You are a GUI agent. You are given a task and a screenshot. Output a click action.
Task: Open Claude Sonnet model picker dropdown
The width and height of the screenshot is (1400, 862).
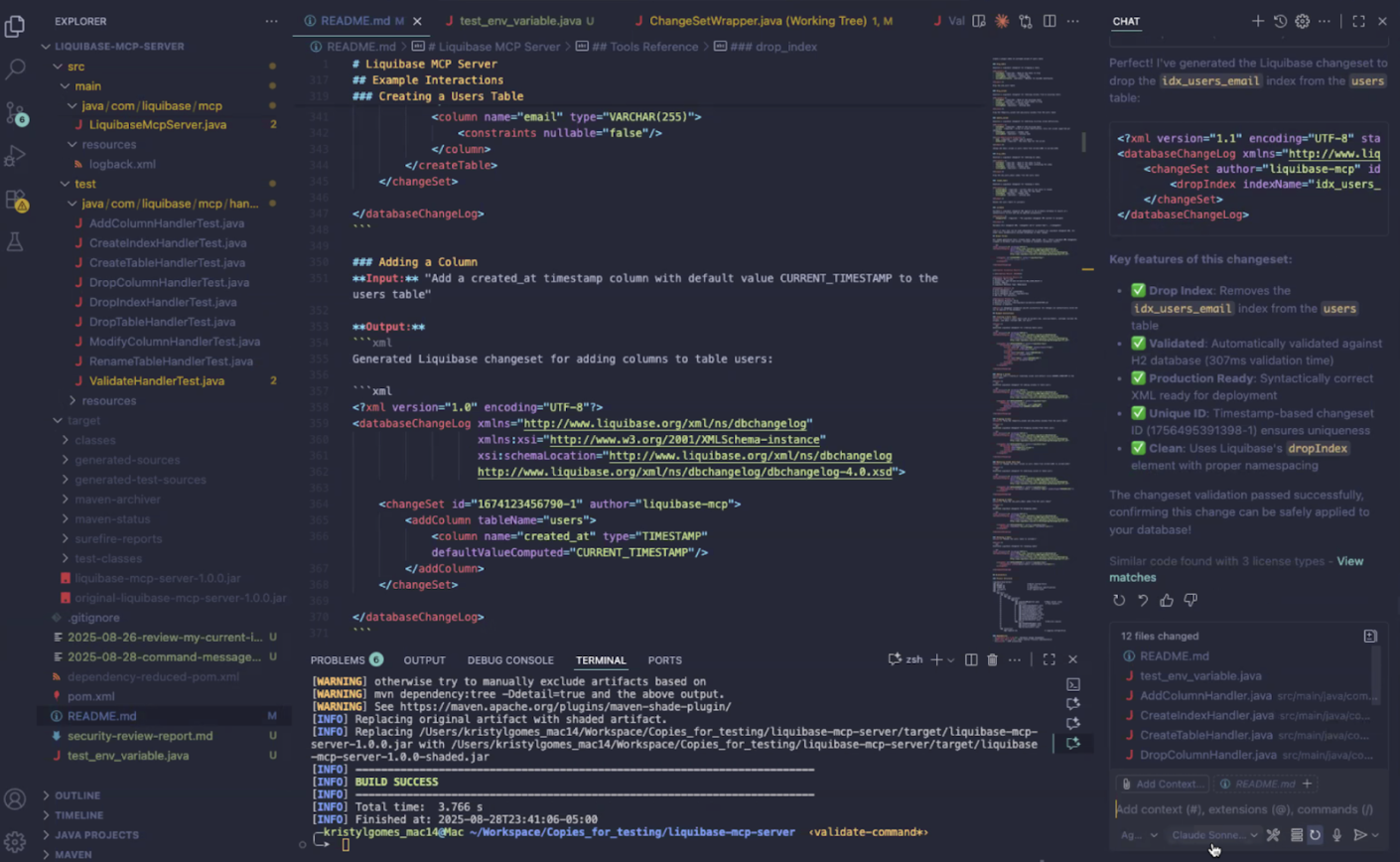[1214, 835]
